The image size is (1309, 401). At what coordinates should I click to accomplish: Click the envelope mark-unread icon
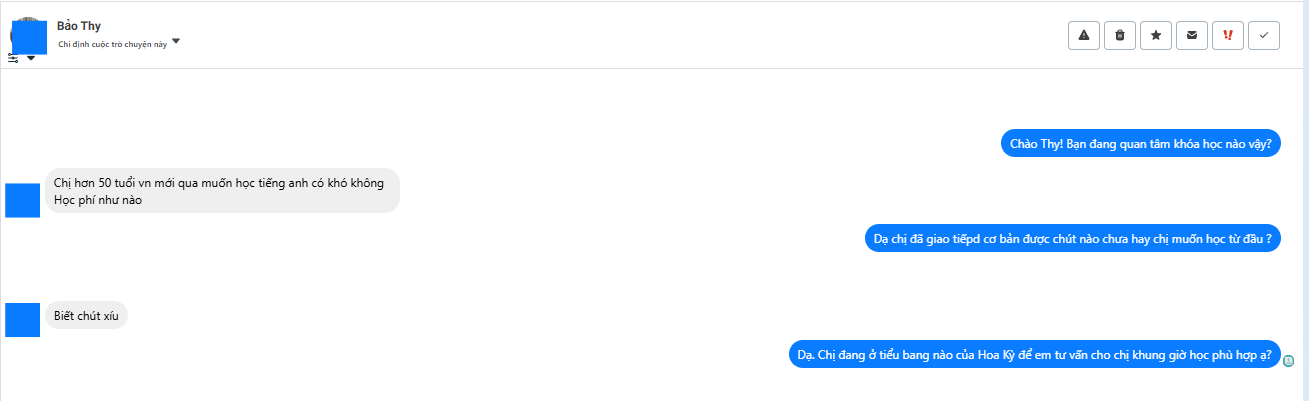pos(1191,35)
